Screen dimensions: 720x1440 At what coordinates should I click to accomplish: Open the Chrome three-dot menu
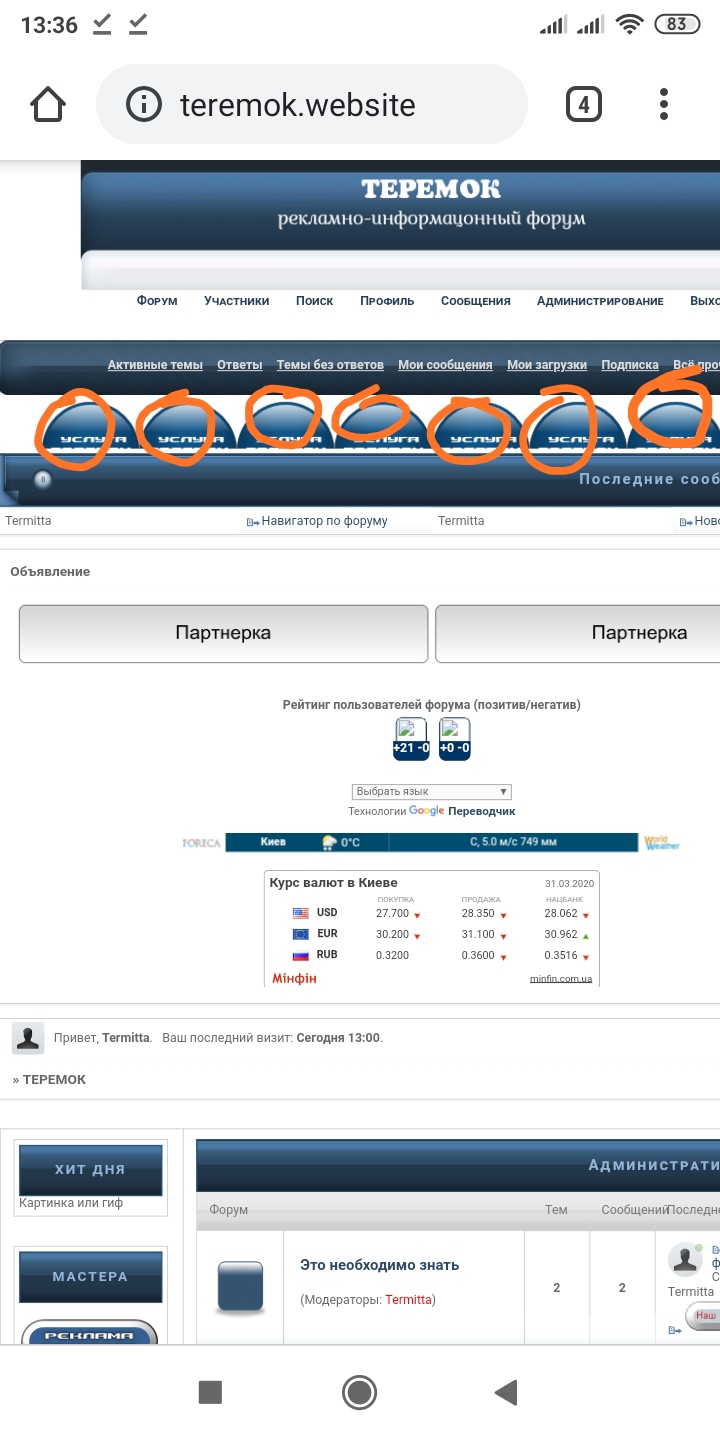[x=664, y=104]
